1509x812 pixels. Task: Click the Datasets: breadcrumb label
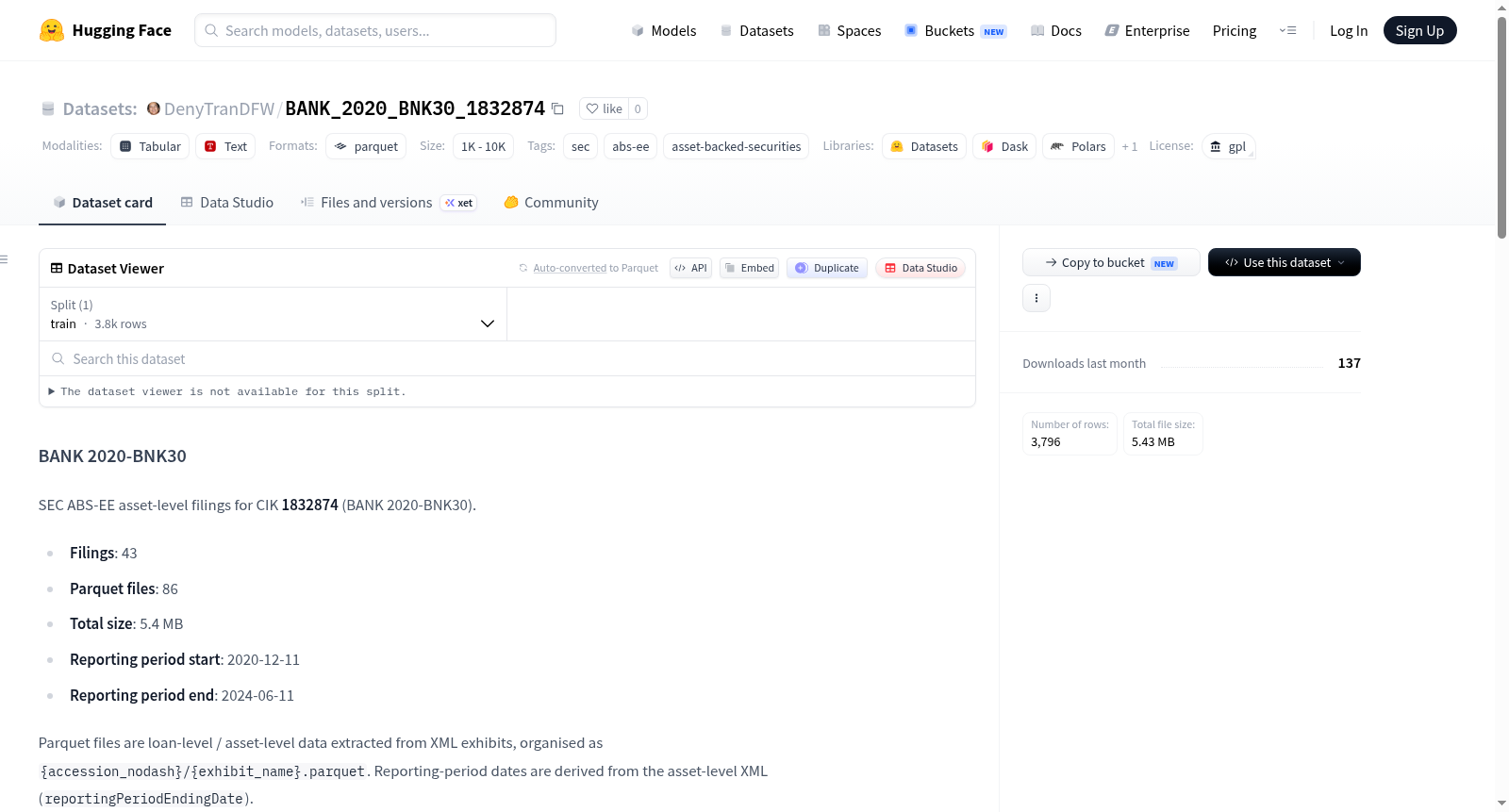100,108
